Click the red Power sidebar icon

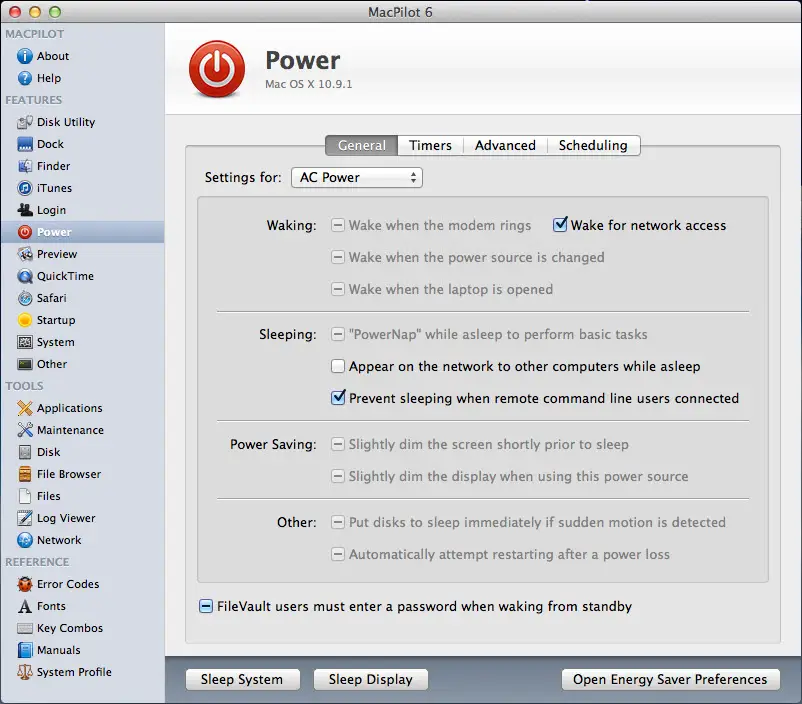coord(25,232)
